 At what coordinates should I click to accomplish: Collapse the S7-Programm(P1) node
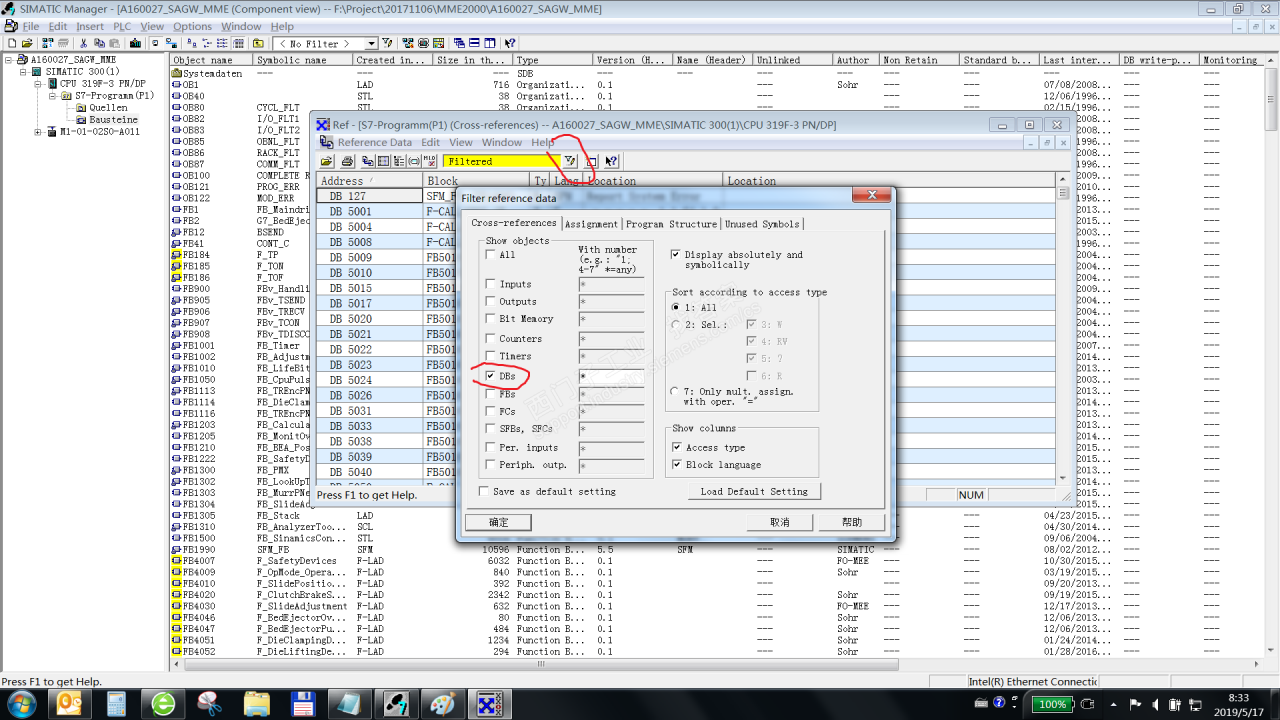pyautogui.click(x=52, y=96)
